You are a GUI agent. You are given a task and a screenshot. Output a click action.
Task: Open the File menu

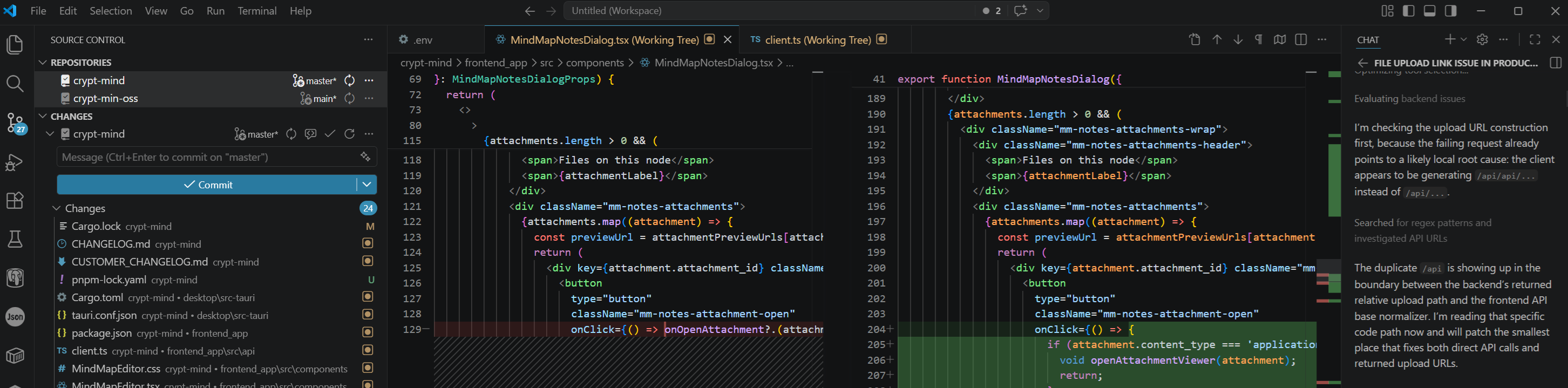(x=38, y=11)
